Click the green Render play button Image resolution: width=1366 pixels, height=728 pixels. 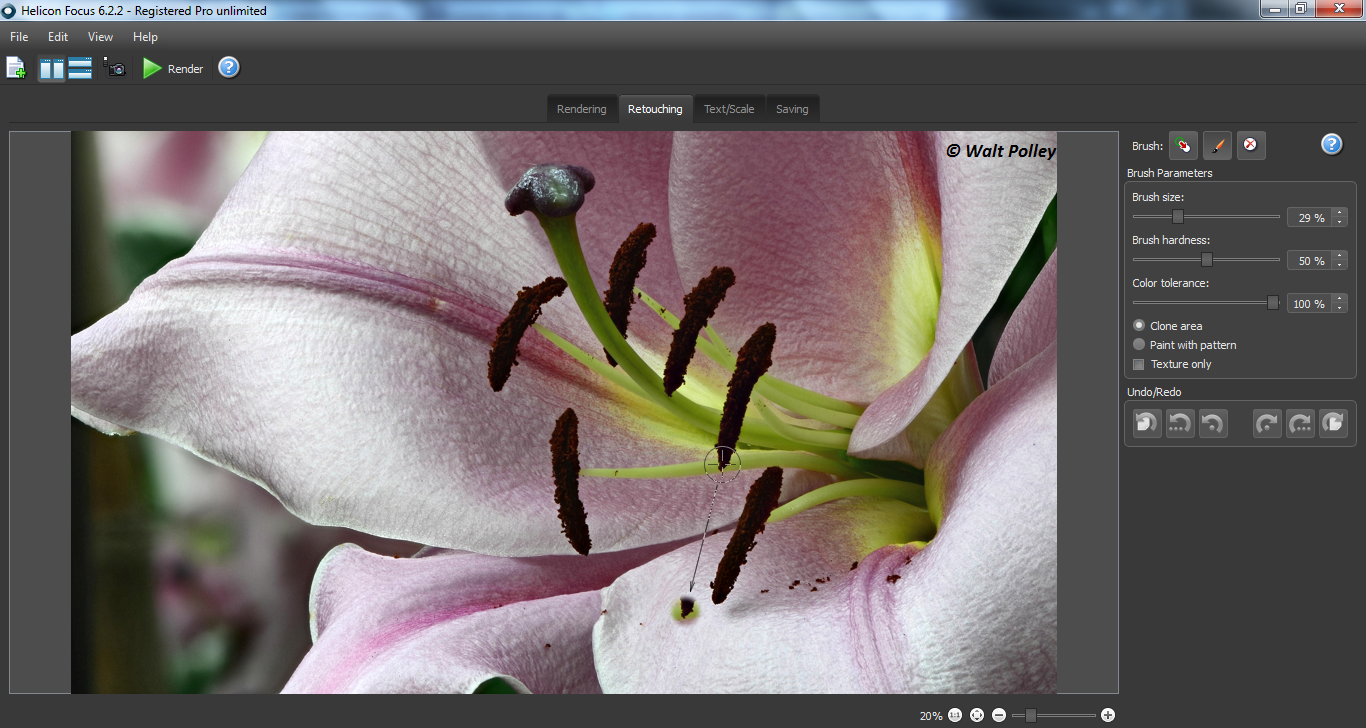(x=152, y=68)
